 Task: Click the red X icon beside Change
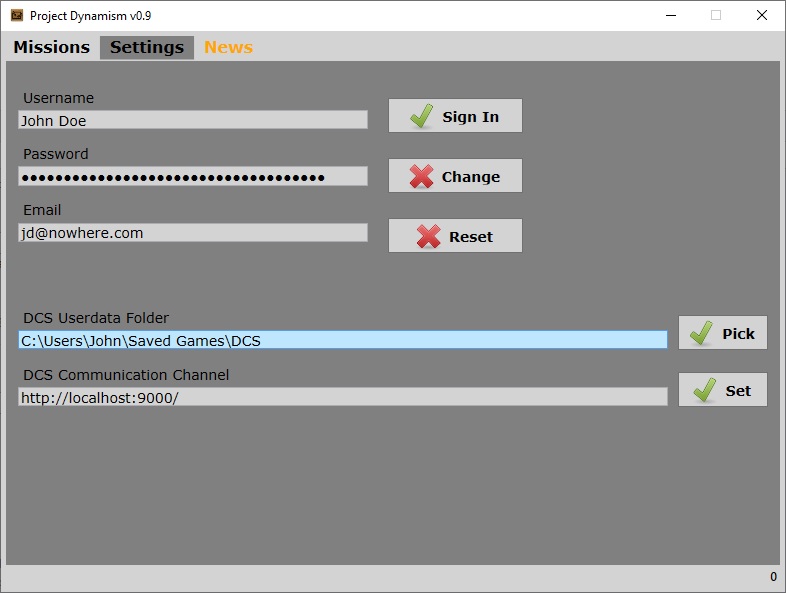pyautogui.click(x=421, y=177)
